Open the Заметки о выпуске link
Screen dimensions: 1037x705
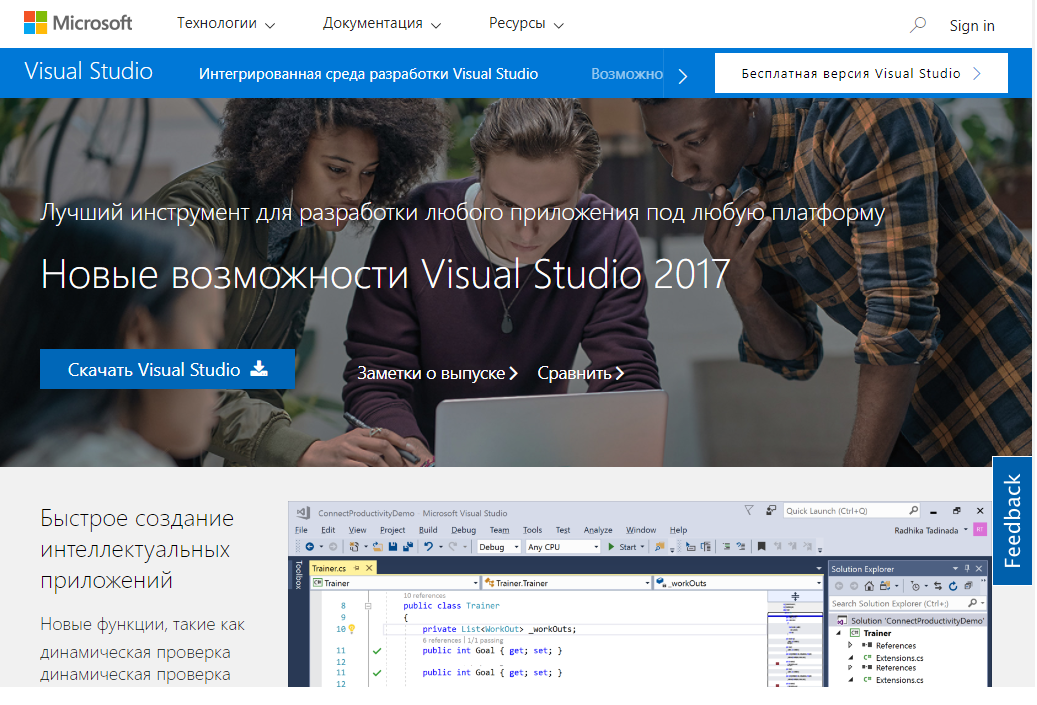pyautogui.click(x=437, y=373)
